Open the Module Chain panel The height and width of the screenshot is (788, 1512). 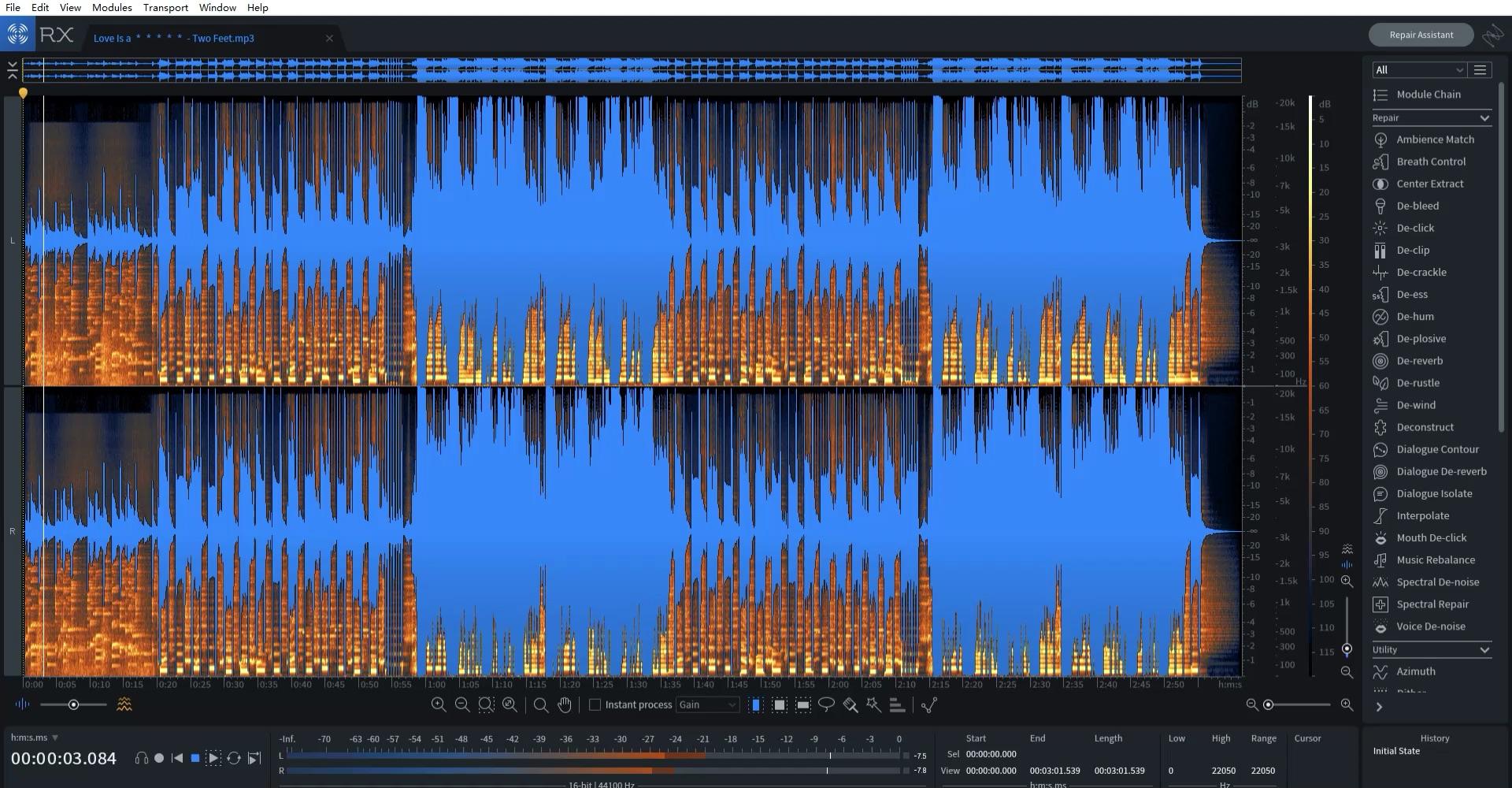(1429, 94)
